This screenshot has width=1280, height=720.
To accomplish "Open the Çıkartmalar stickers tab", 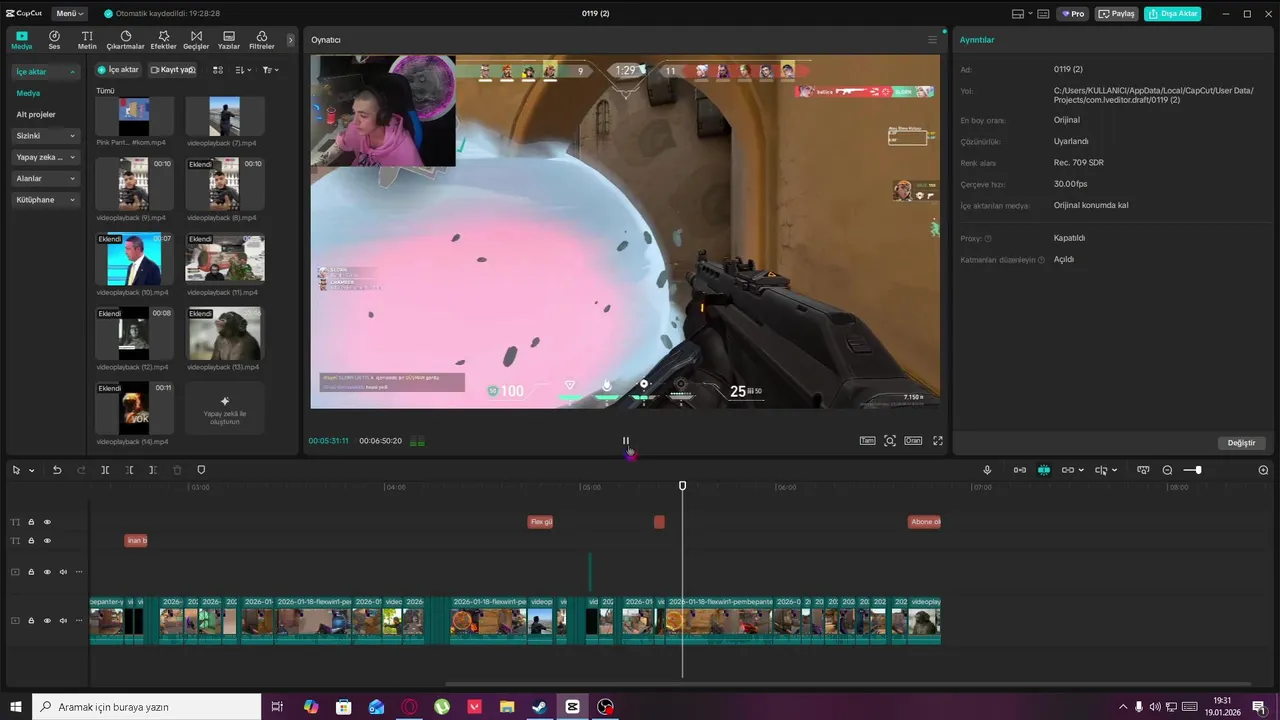I will (x=125, y=40).
